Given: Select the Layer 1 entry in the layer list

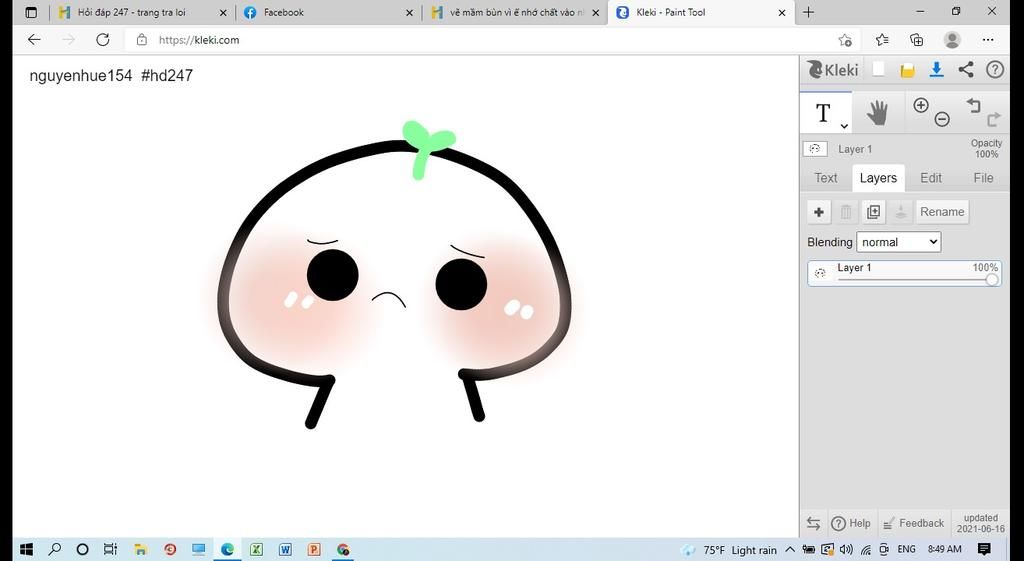Looking at the screenshot, I should [904, 273].
